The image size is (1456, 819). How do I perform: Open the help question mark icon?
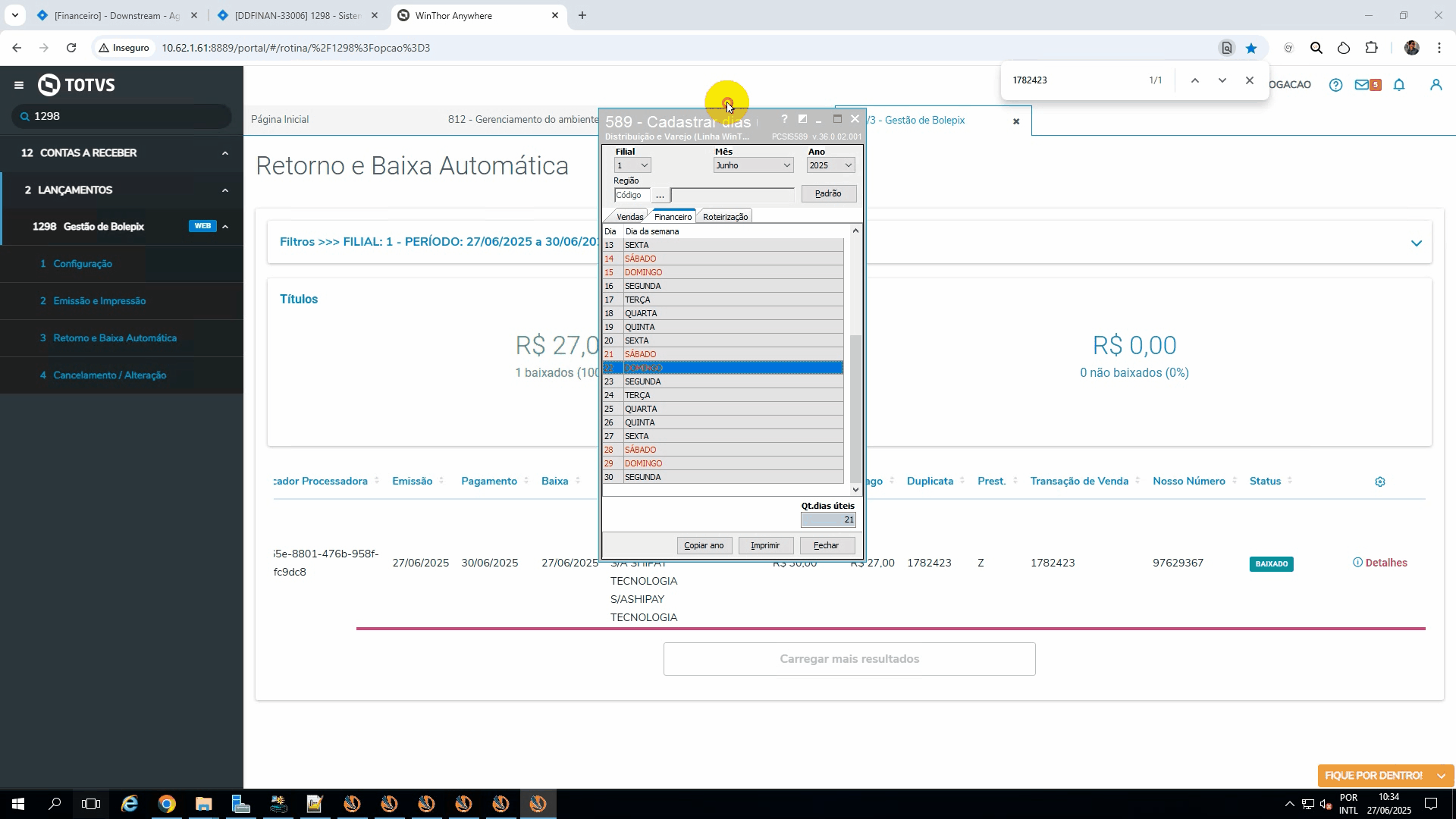(x=1335, y=85)
